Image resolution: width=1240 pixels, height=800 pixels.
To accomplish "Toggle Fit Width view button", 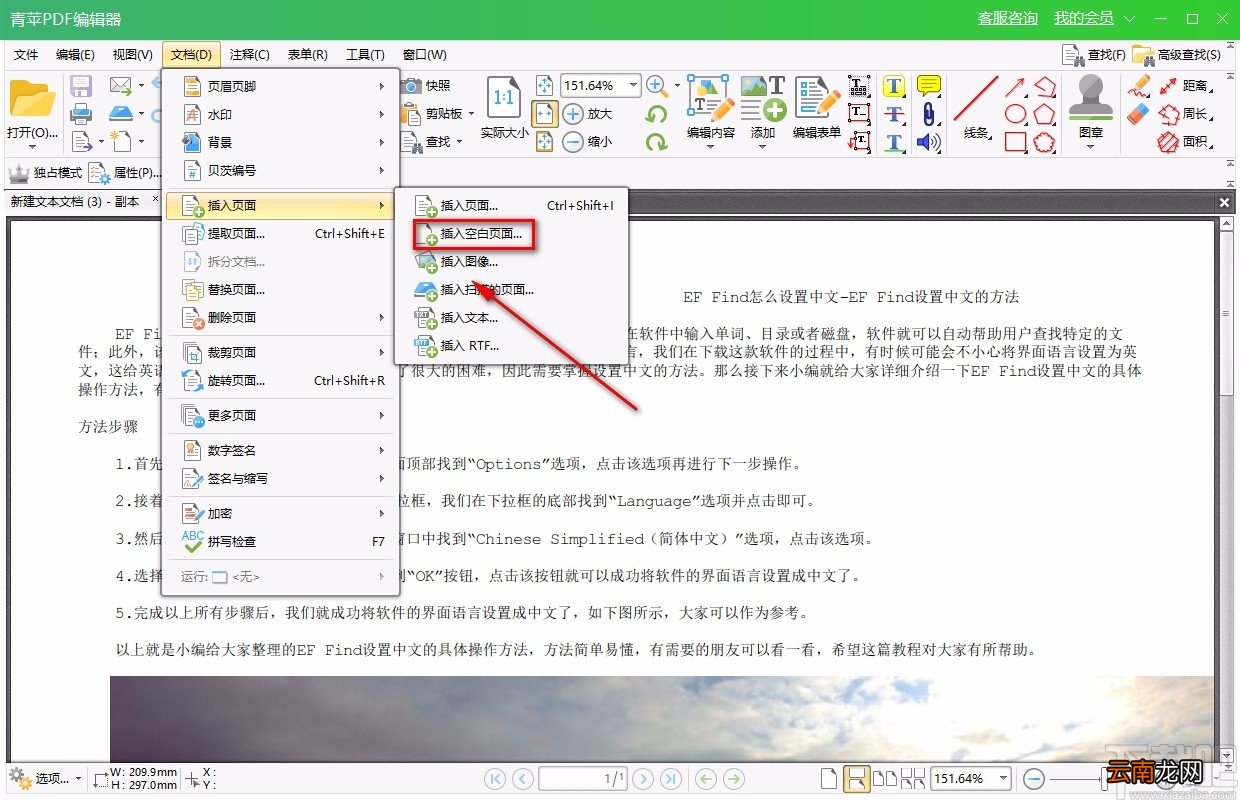I will 545,114.
